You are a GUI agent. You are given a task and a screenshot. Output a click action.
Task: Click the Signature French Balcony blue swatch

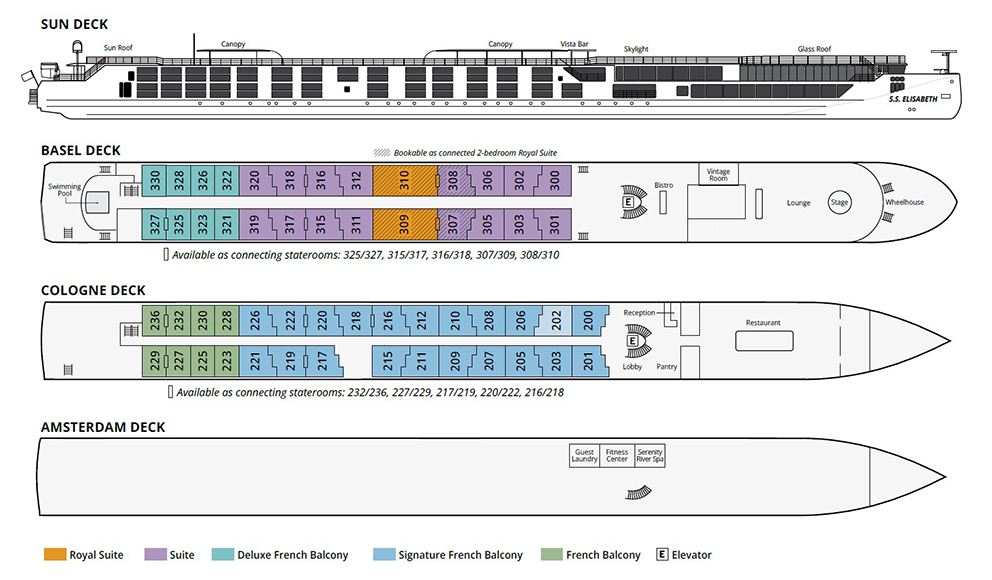click(x=383, y=555)
